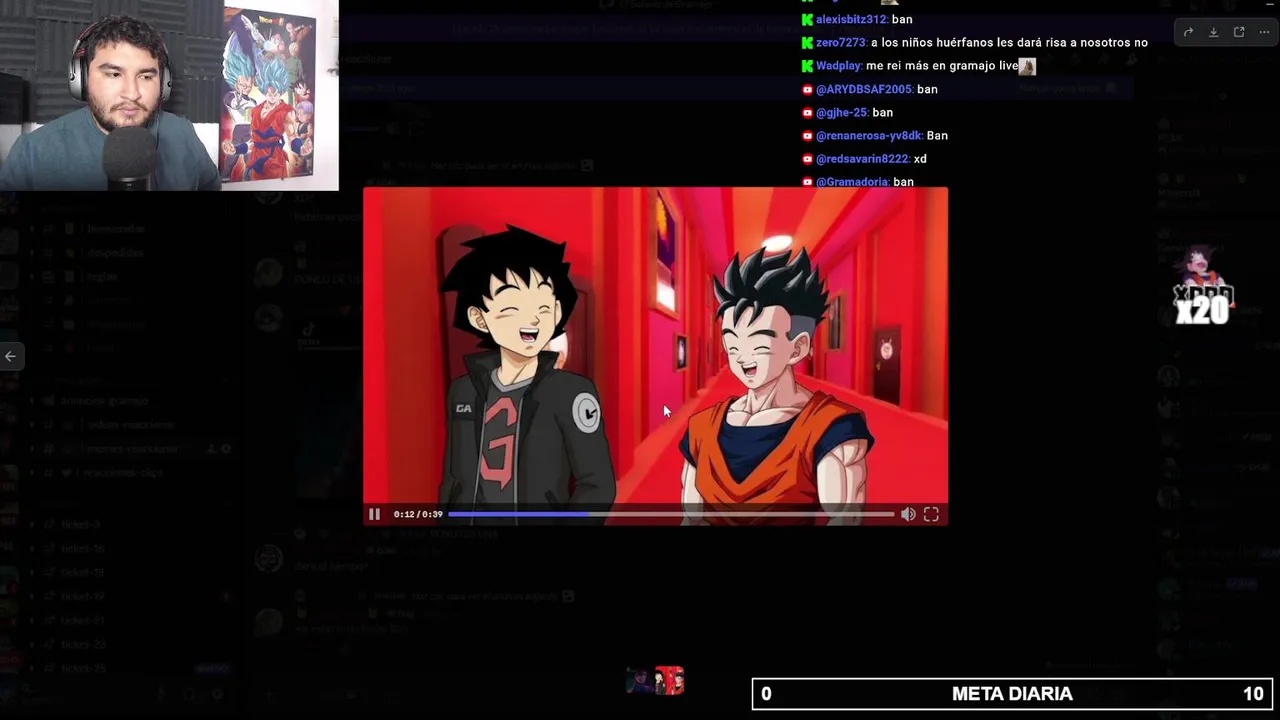Open the bienvenidas channel in Discord sidebar
The width and height of the screenshot is (1280, 720).
click(116, 229)
